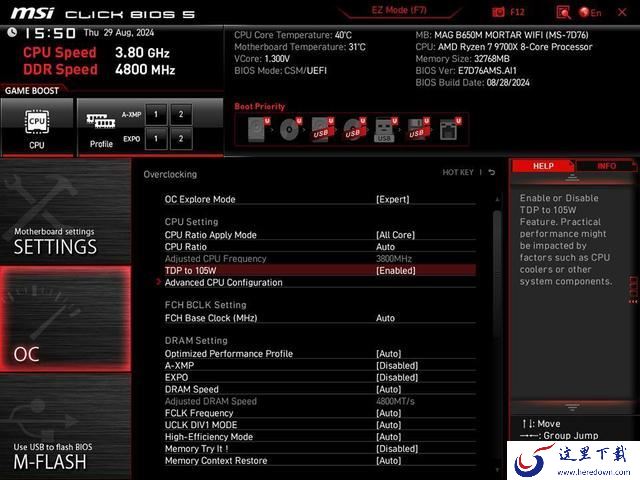
Task: Click the USB optical drive boot icon
Action: click(x=354, y=129)
